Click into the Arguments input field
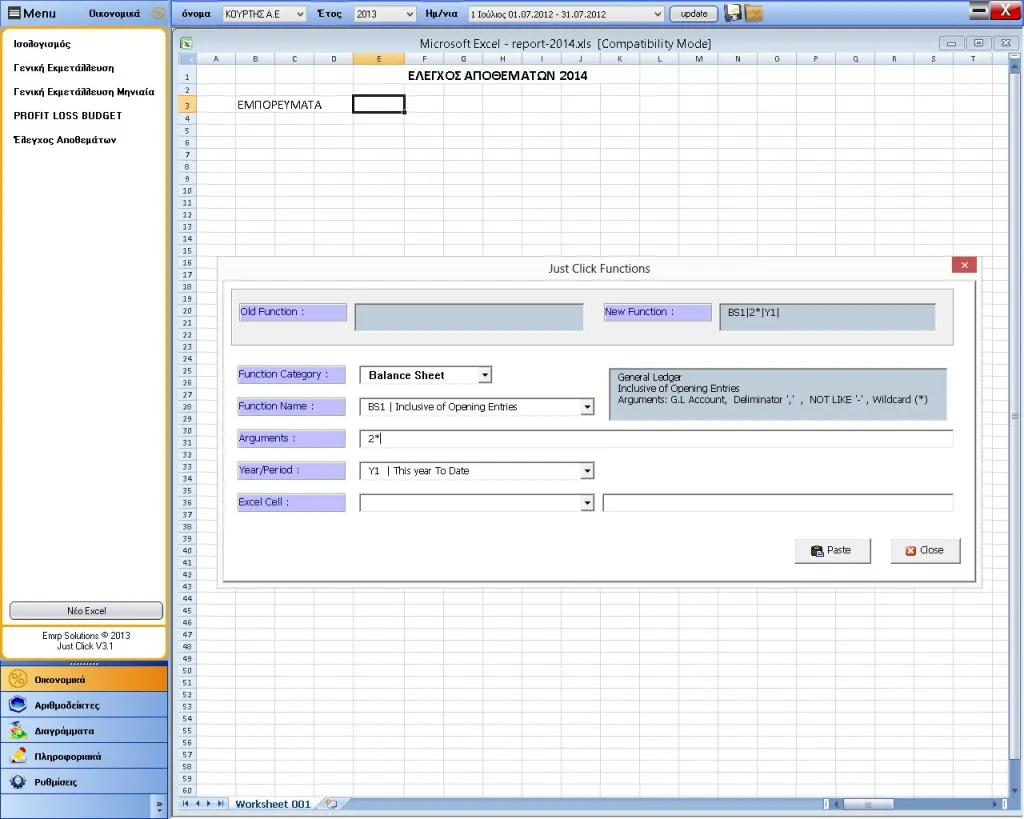This screenshot has height=819, width=1024. (656, 439)
